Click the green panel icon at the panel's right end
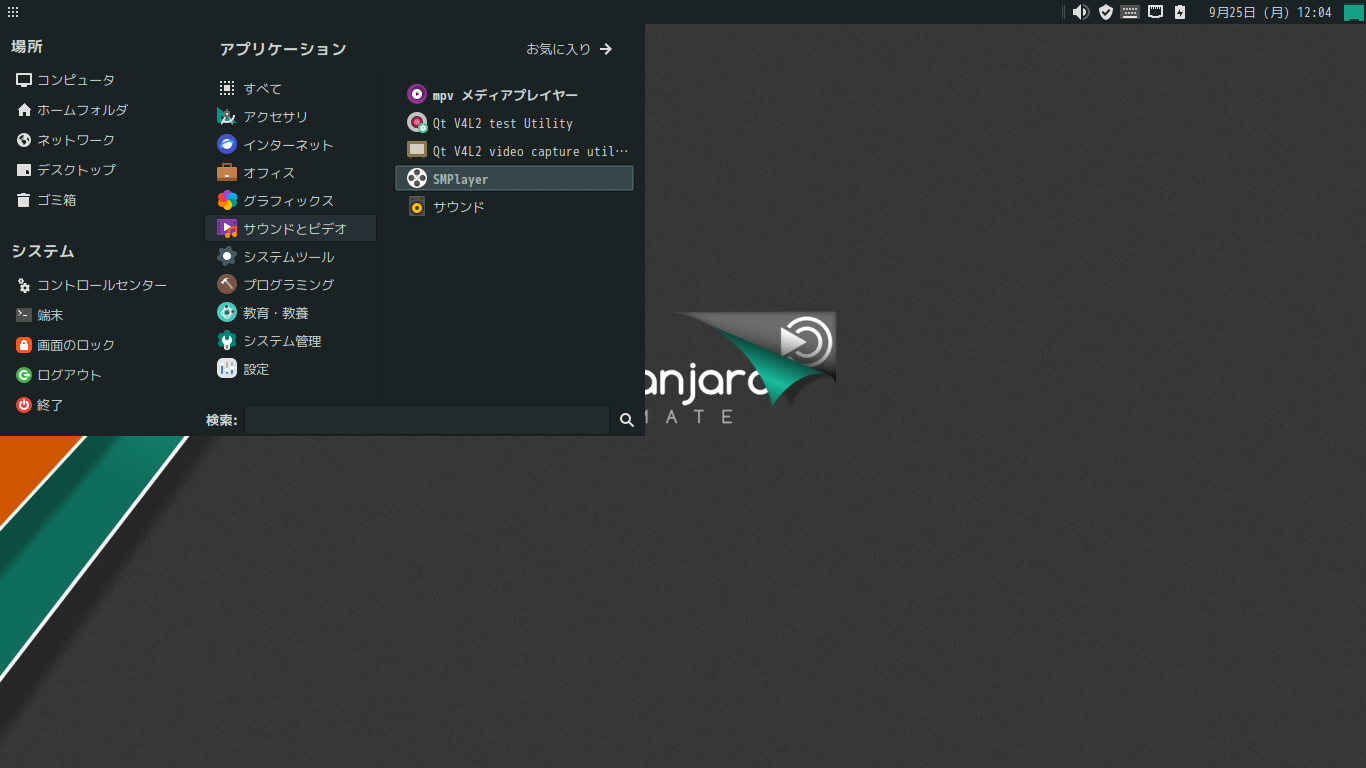 [1353, 12]
